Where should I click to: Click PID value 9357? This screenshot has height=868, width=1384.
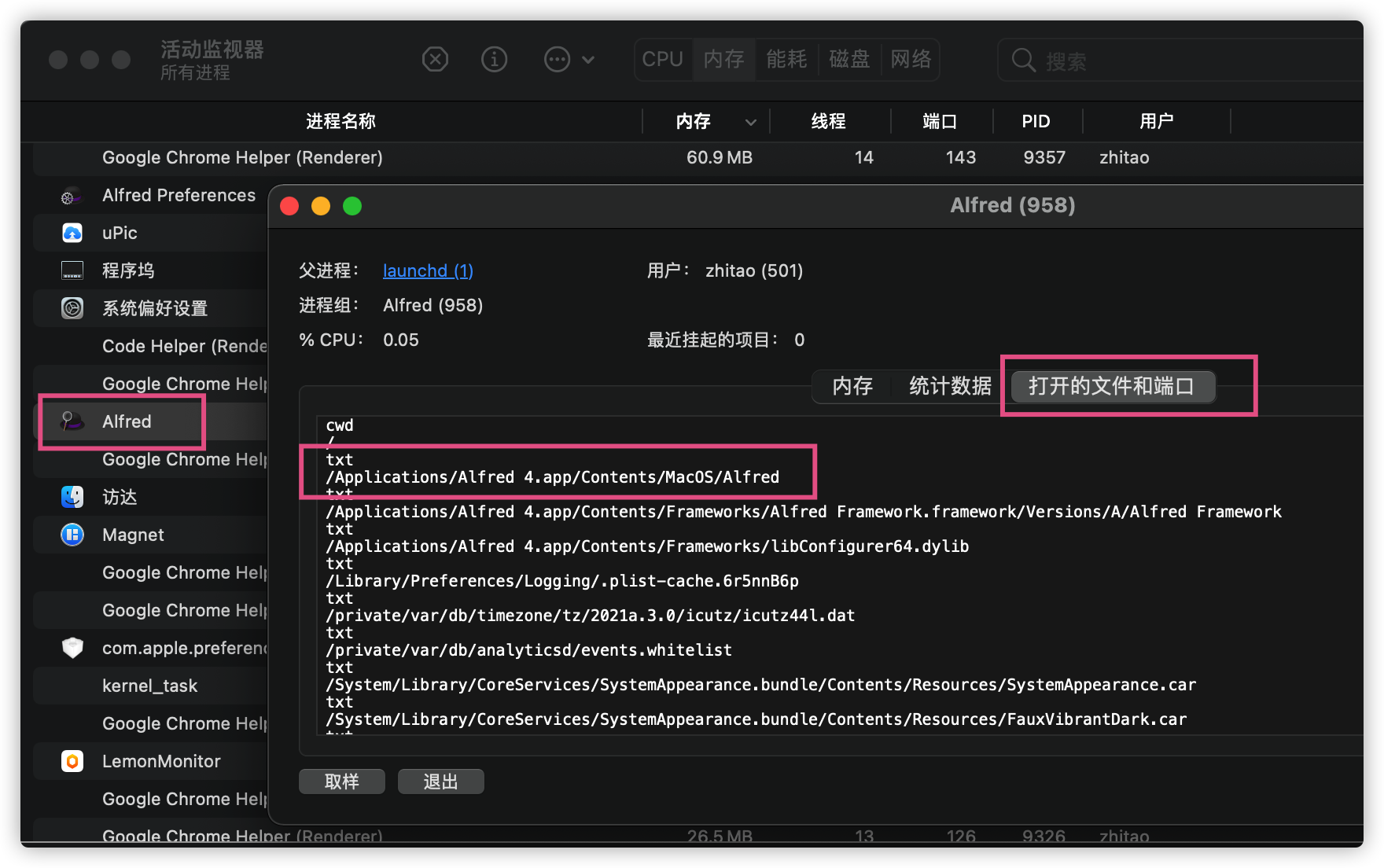(x=1044, y=157)
